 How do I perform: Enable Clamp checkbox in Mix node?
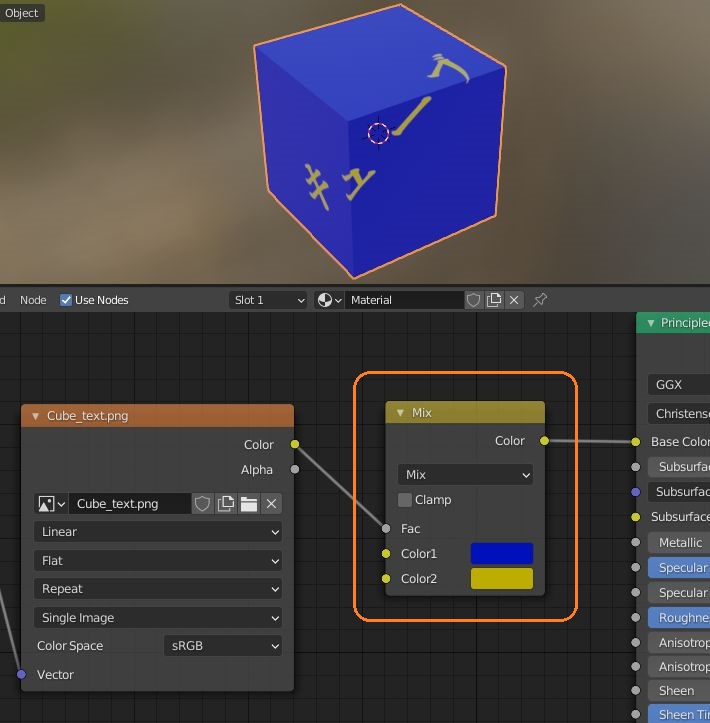(x=405, y=500)
